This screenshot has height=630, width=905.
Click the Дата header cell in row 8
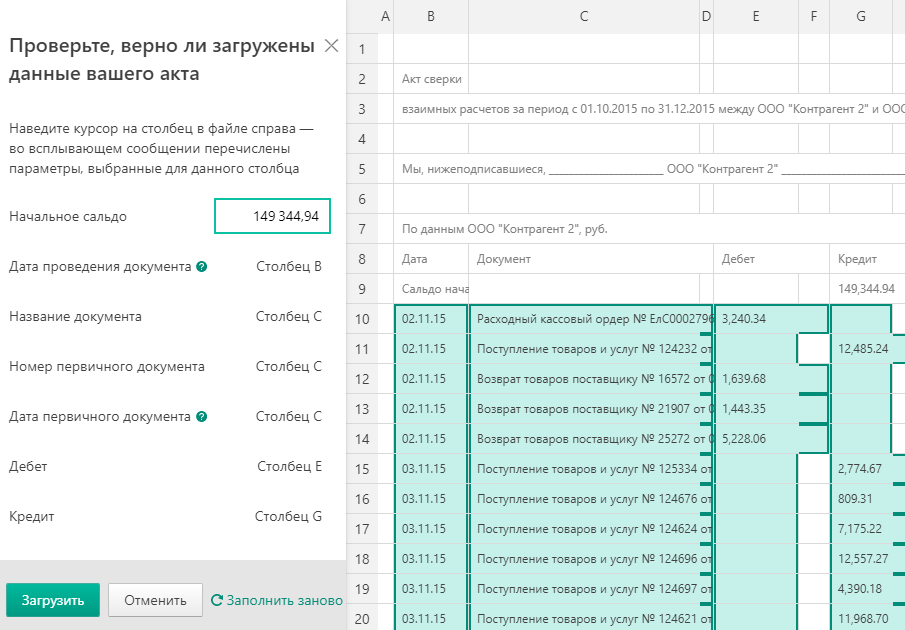pyautogui.click(x=431, y=259)
